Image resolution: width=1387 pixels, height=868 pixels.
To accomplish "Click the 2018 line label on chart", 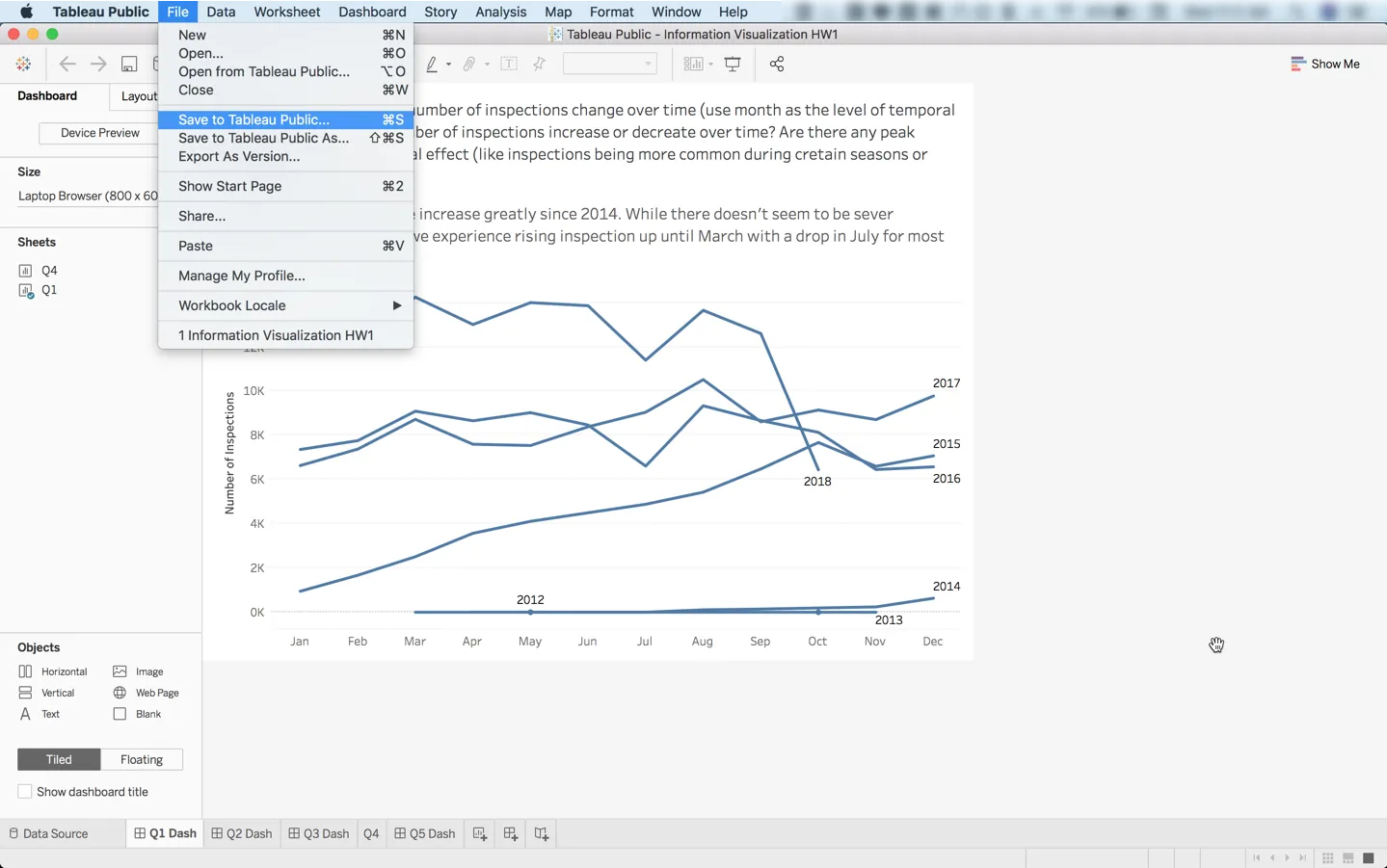I will click(817, 482).
